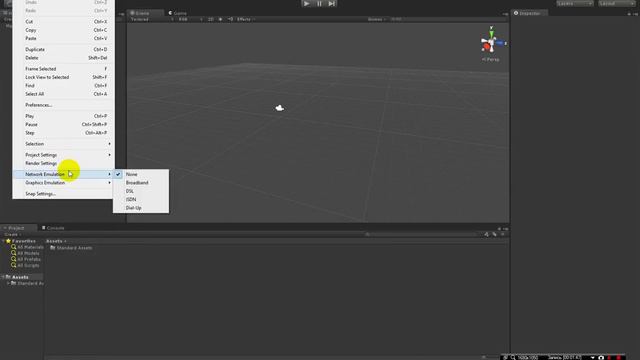This screenshot has height=360, width=640.
Task: Toggle 2D mode in Scene toolbar
Action: pos(211,19)
